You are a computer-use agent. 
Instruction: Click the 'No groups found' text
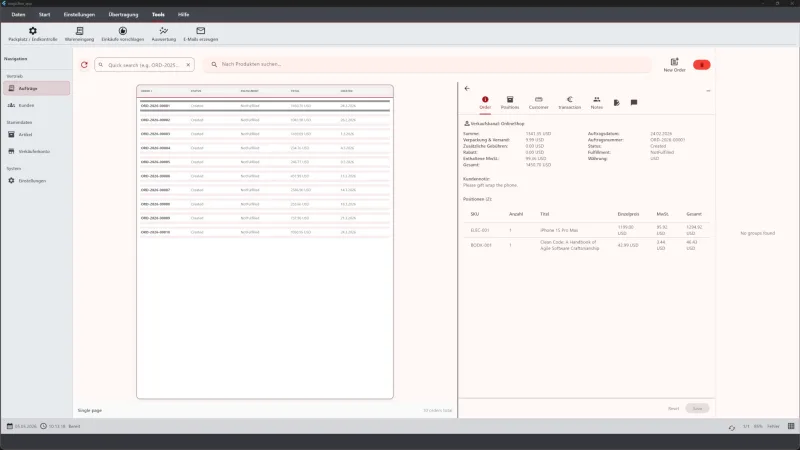tap(757, 233)
